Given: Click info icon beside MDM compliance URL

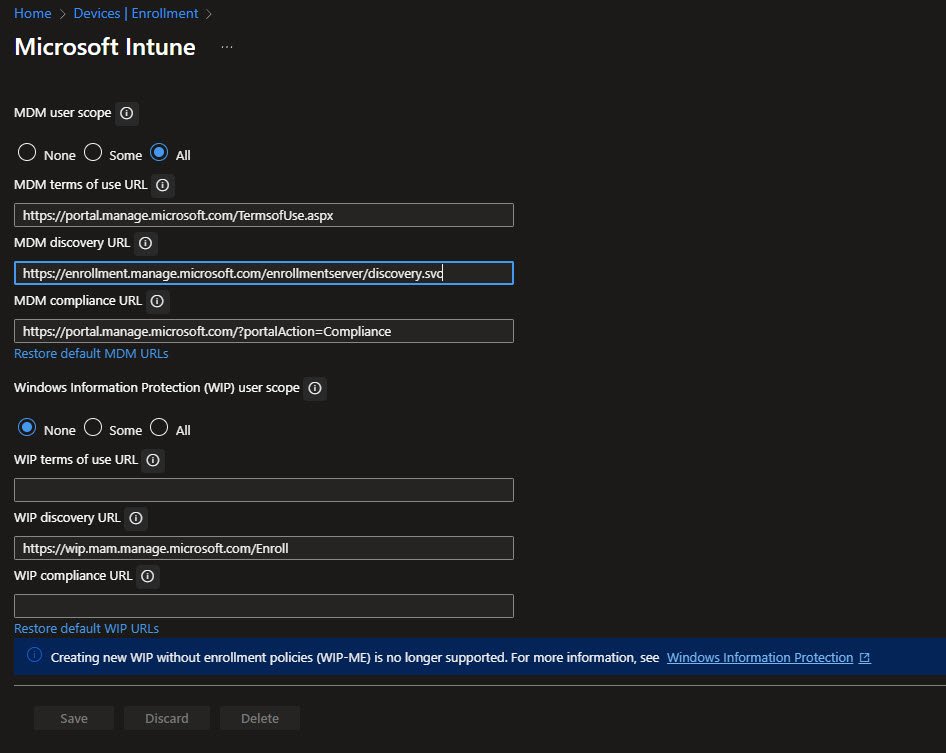Looking at the screenshot, I should (x=158, y=301).
